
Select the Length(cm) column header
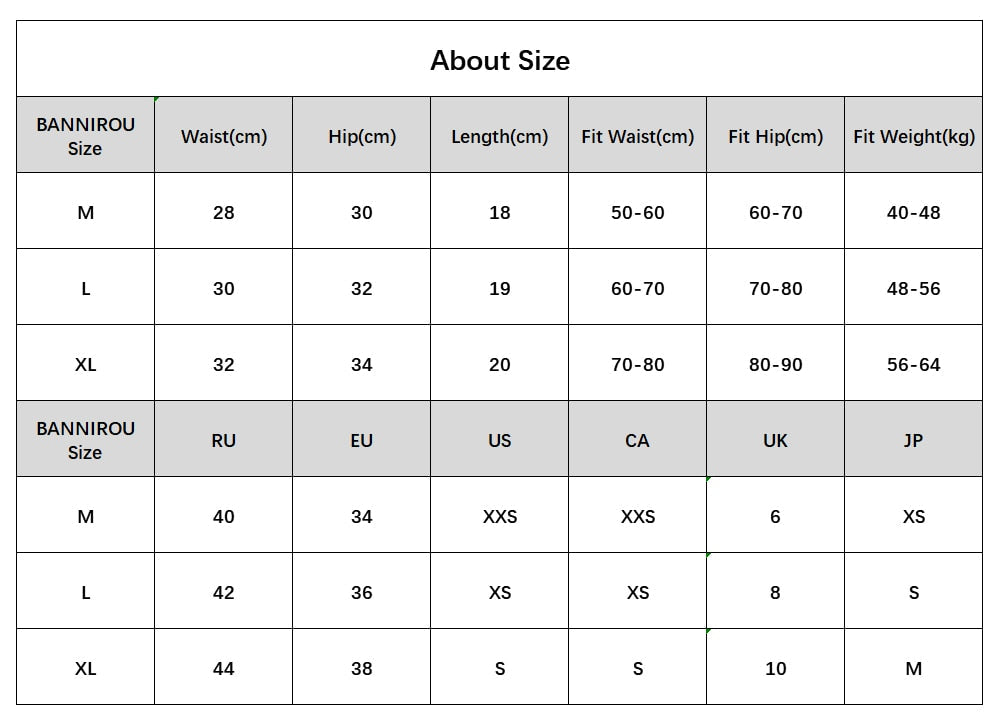click(500, 137)
